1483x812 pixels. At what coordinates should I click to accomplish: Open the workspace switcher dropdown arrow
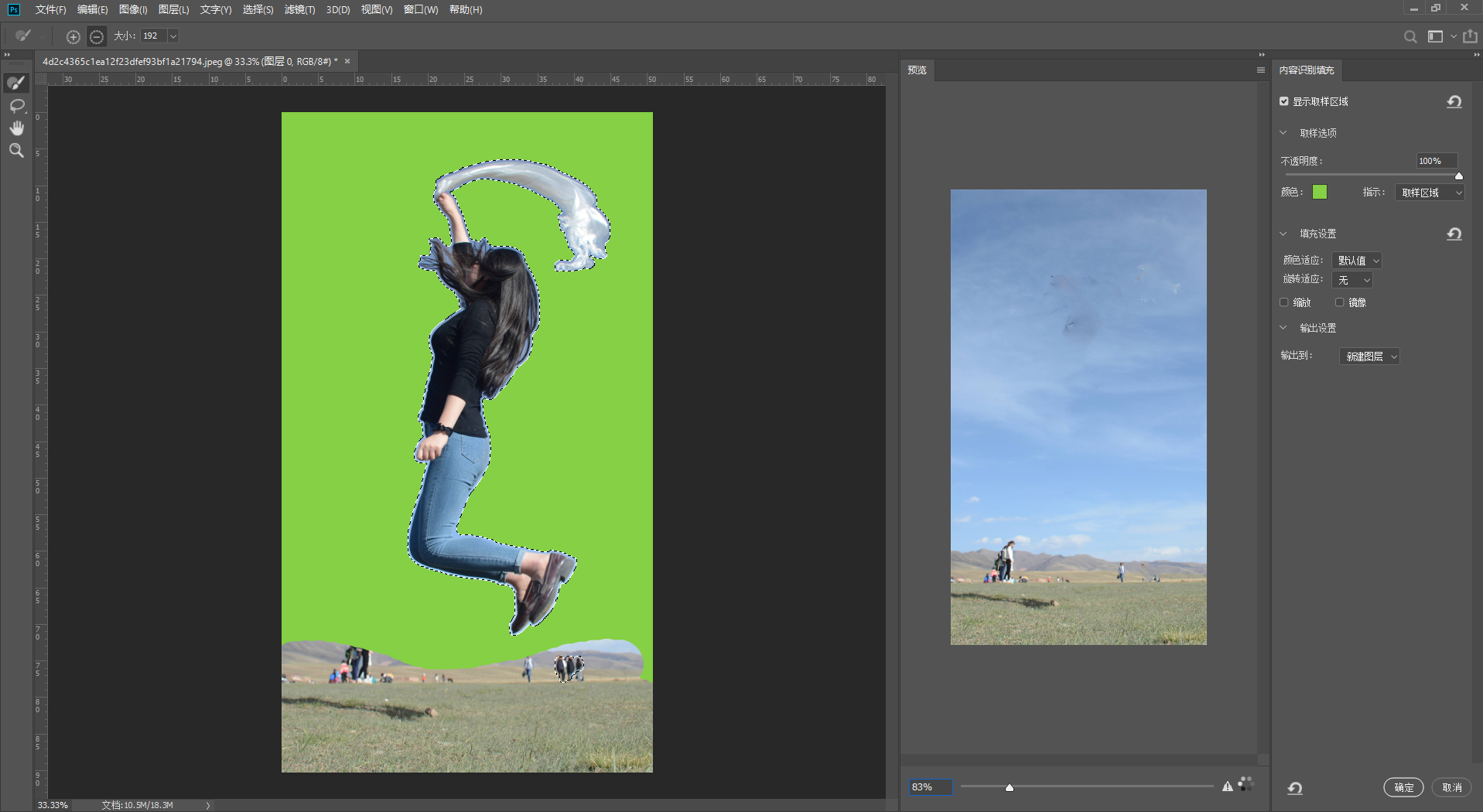[x=1454, y=36]
